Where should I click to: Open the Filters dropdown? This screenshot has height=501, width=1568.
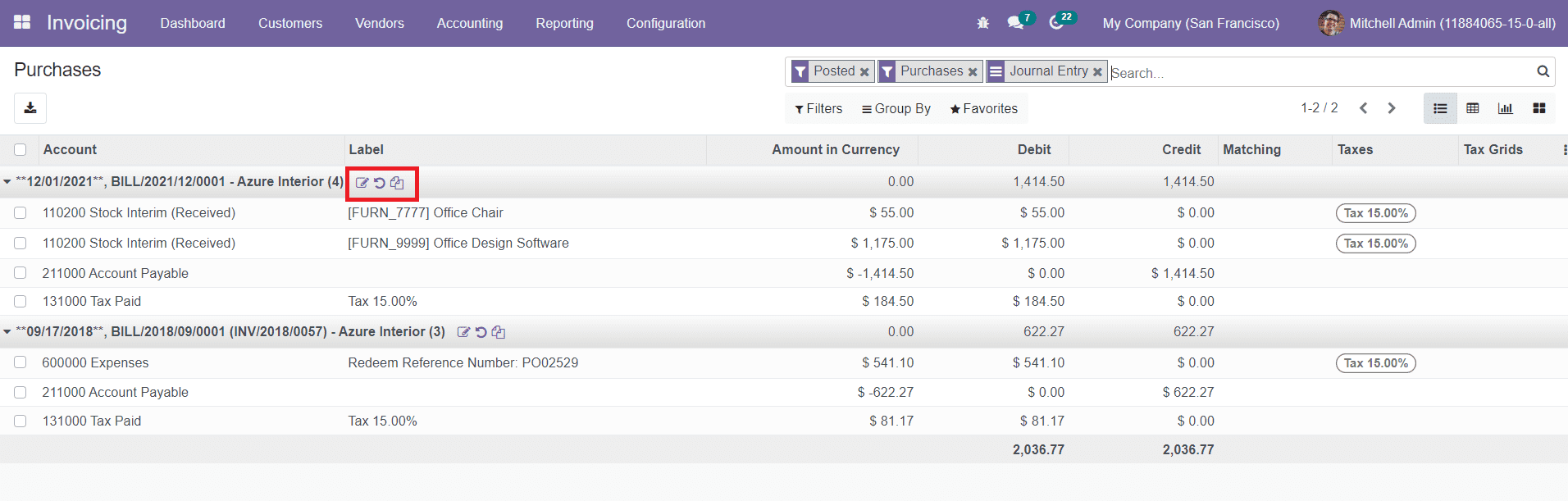tap(818, 108)
